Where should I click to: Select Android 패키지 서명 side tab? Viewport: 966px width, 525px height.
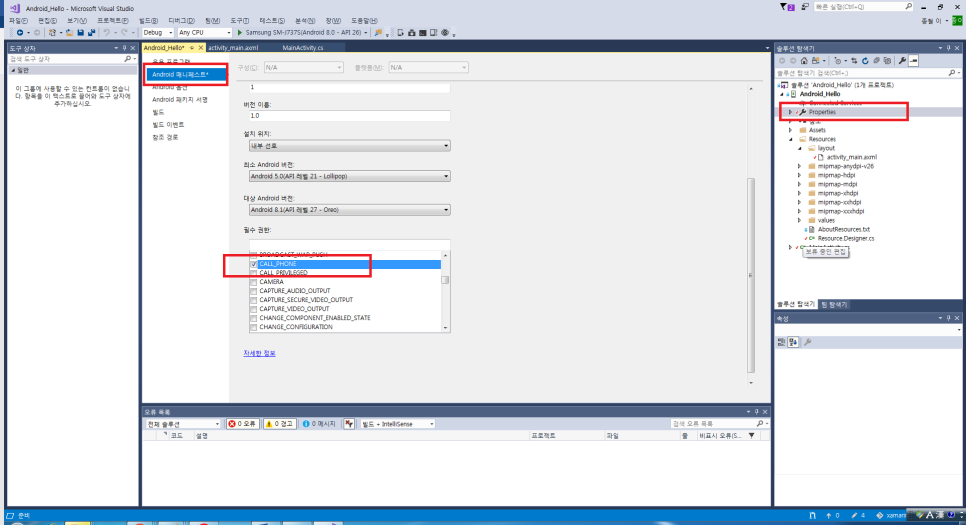click(180, 99)
